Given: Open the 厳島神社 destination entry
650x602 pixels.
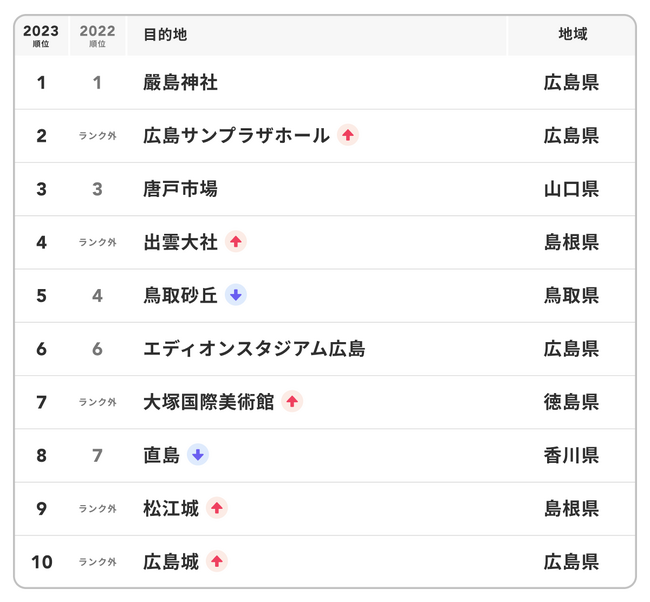Looking at the screenshot, I should coord(180,82).
